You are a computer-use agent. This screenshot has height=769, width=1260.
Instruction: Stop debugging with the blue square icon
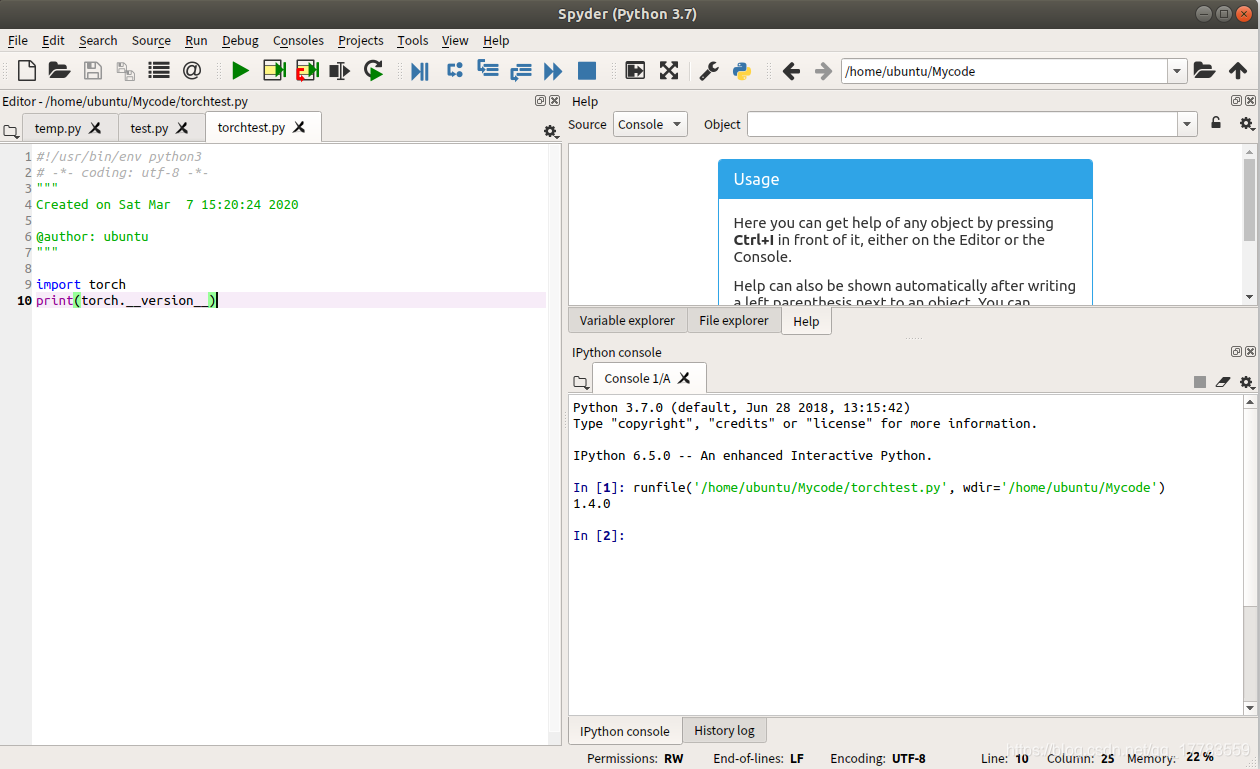click(587, 71)
